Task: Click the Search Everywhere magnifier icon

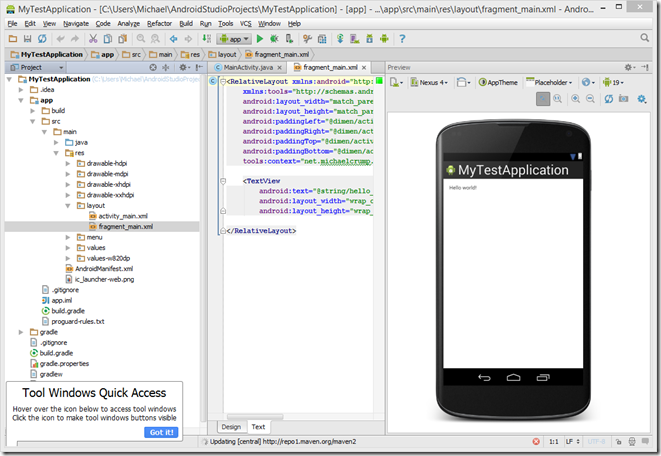Action: [645, 38]
